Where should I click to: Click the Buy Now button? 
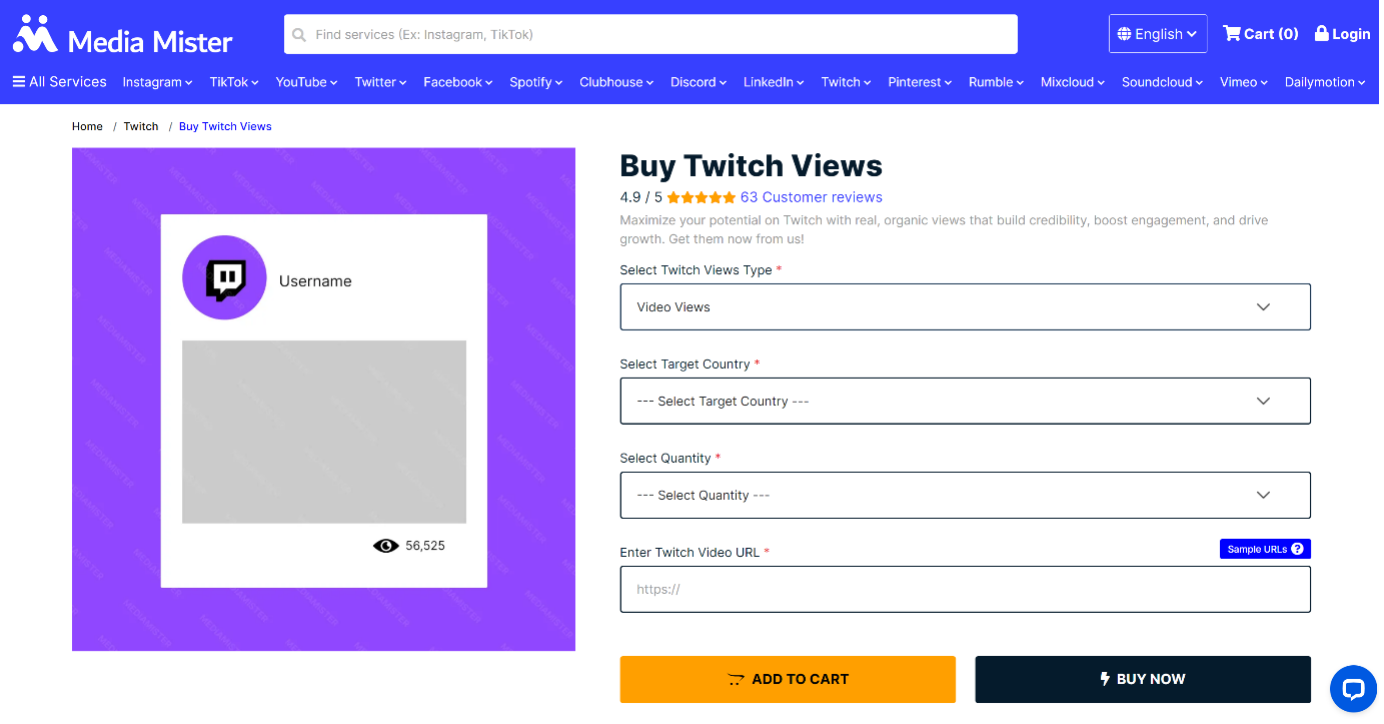(1143, 679)
